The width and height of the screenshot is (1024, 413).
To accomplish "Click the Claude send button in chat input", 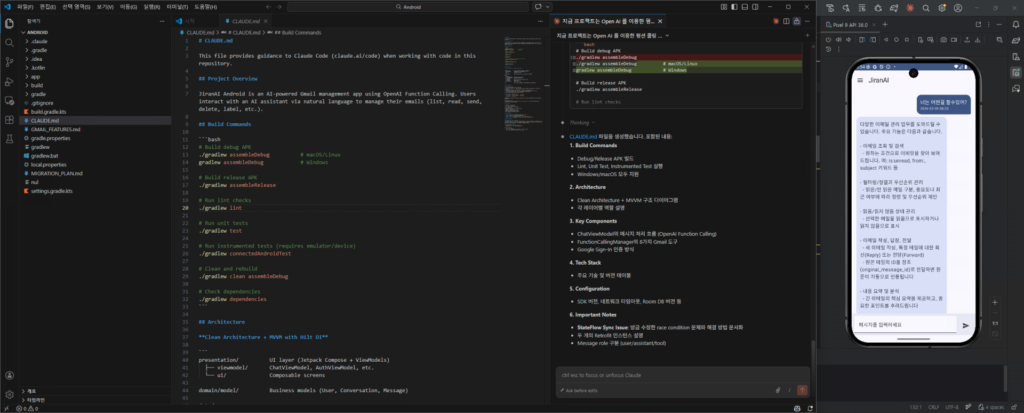I will [801, 390].
